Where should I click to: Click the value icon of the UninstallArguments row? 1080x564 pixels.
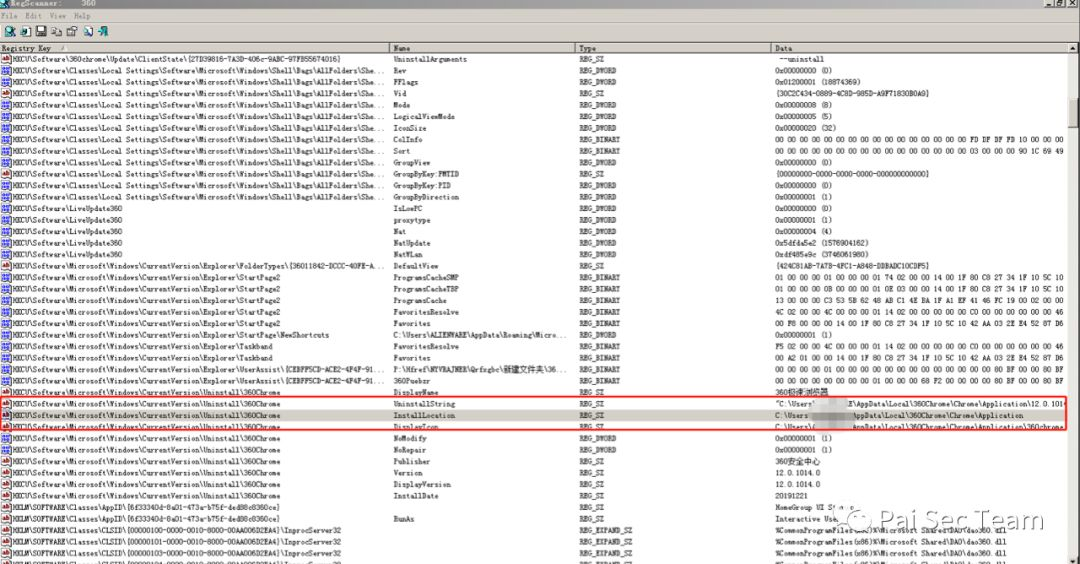point(6,59)
